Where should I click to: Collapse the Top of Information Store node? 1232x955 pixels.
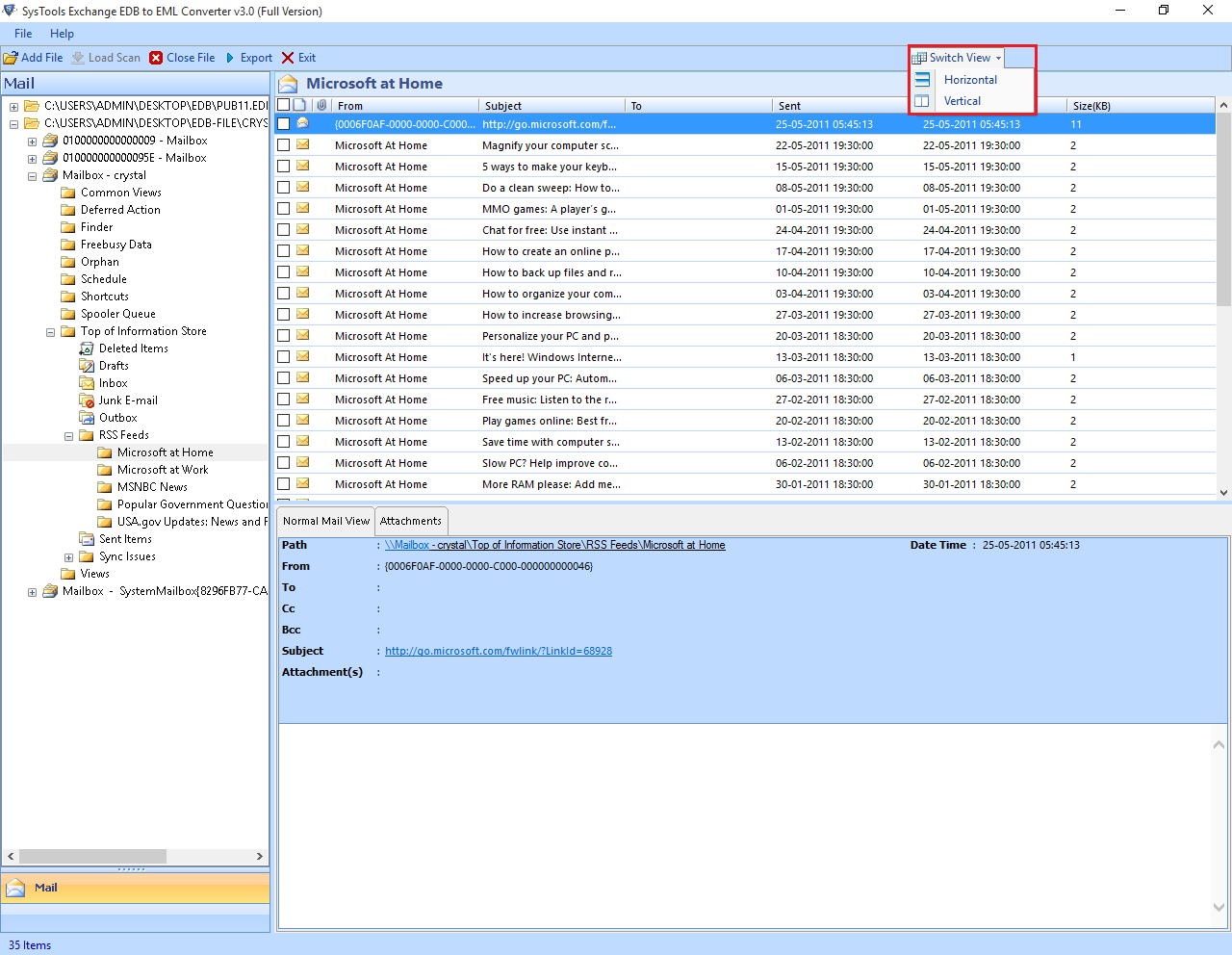[x=50, y=332]
